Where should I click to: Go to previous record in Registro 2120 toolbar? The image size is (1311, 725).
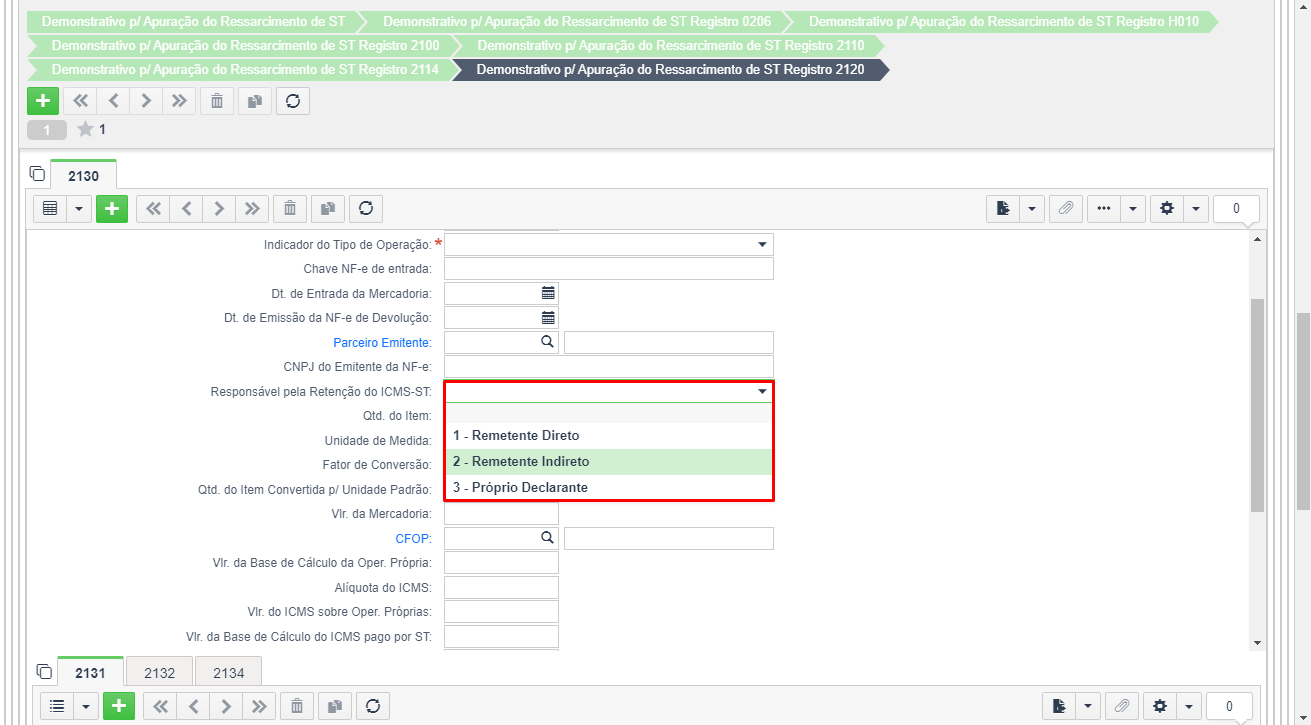tap(113, 101)
